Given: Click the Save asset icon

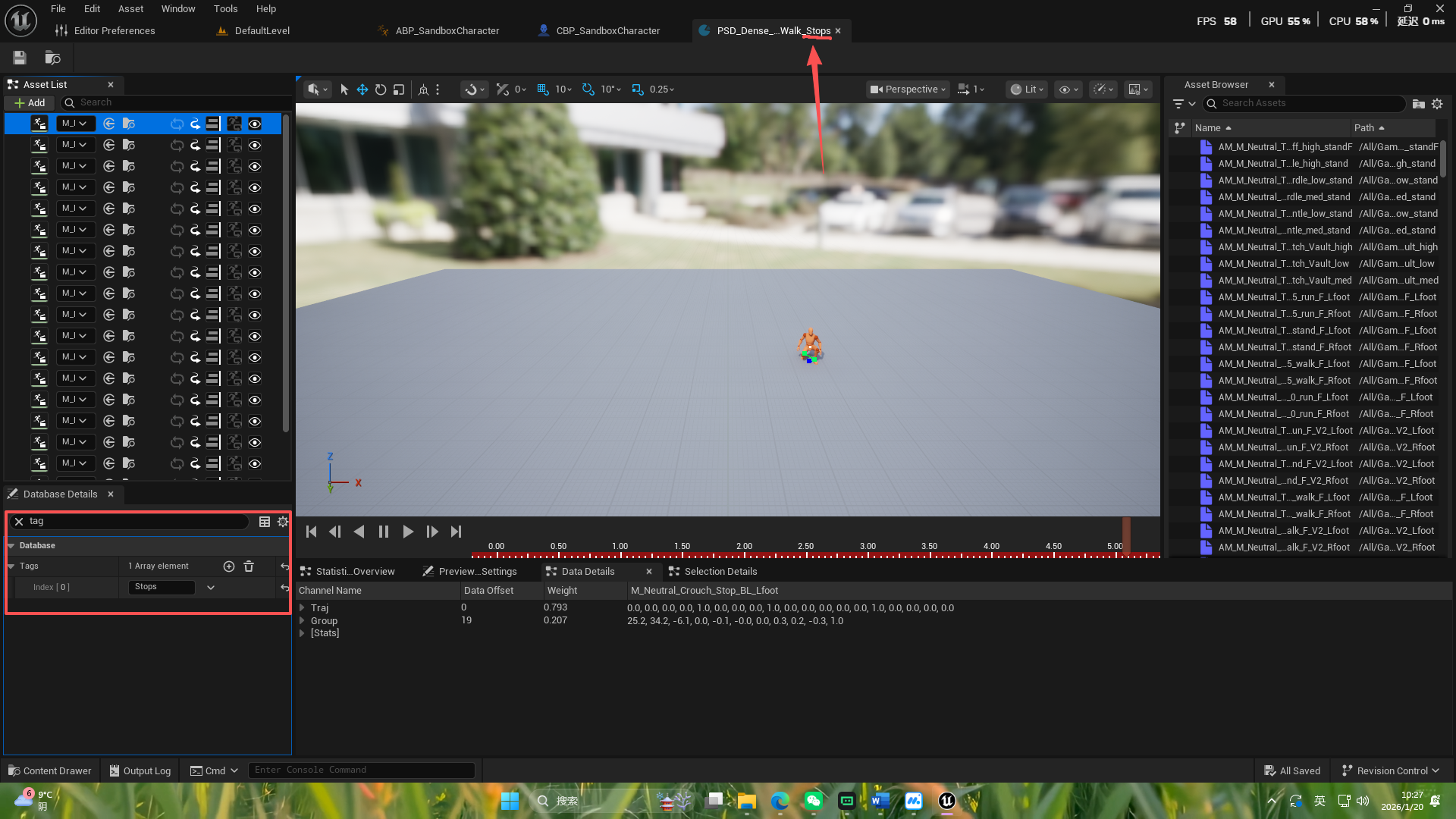Looking at the screenshot, I should [x=20, y=58].
